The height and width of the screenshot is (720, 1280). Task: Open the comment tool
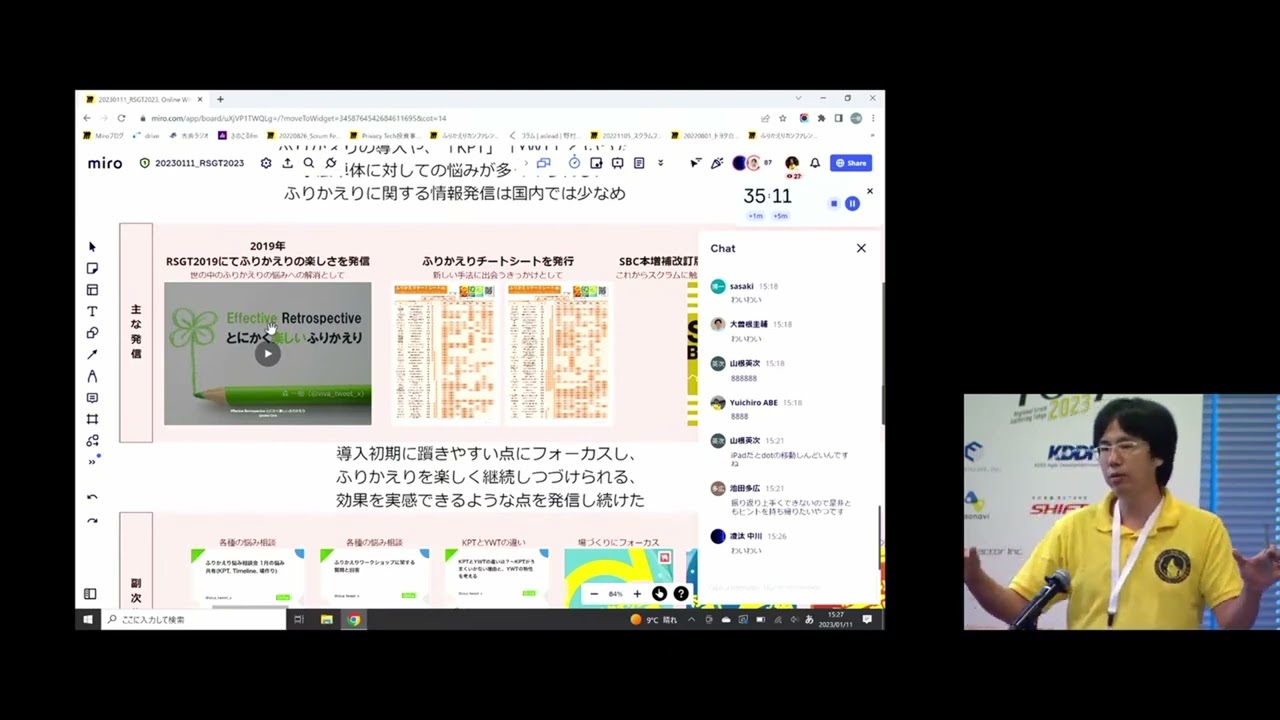pyautogui.click(x=92, y=398)
